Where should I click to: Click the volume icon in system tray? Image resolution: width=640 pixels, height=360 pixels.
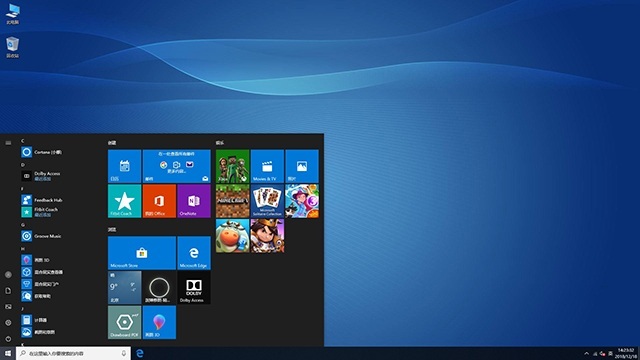click(x=602, y=353)
